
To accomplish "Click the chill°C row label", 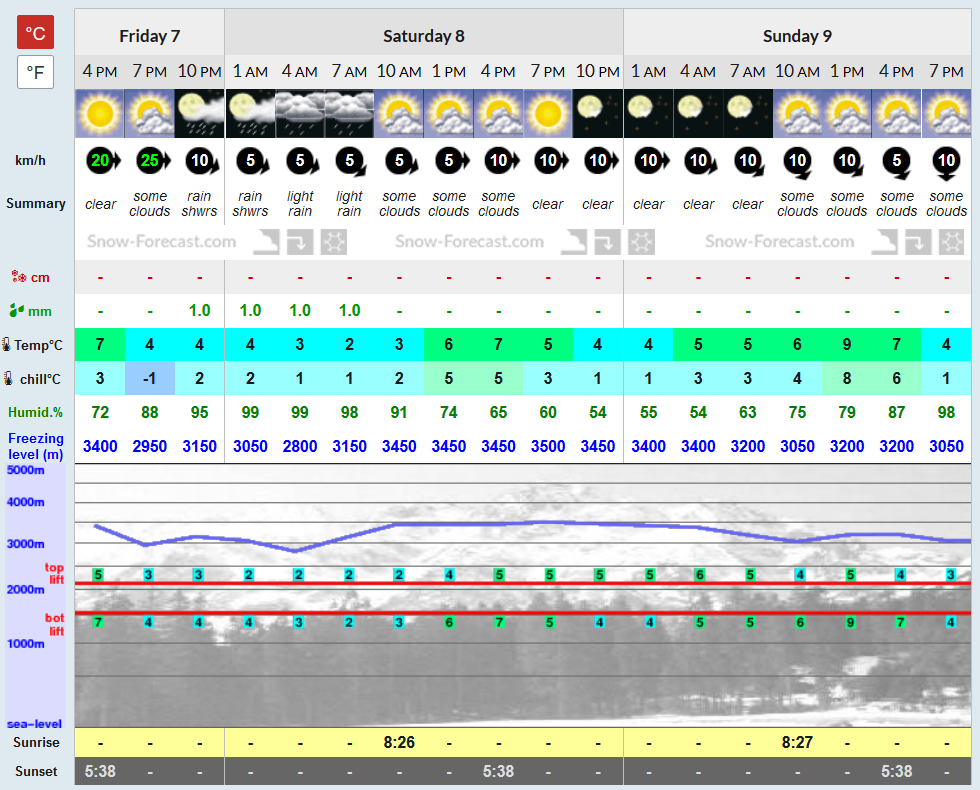I will point(32,379).
